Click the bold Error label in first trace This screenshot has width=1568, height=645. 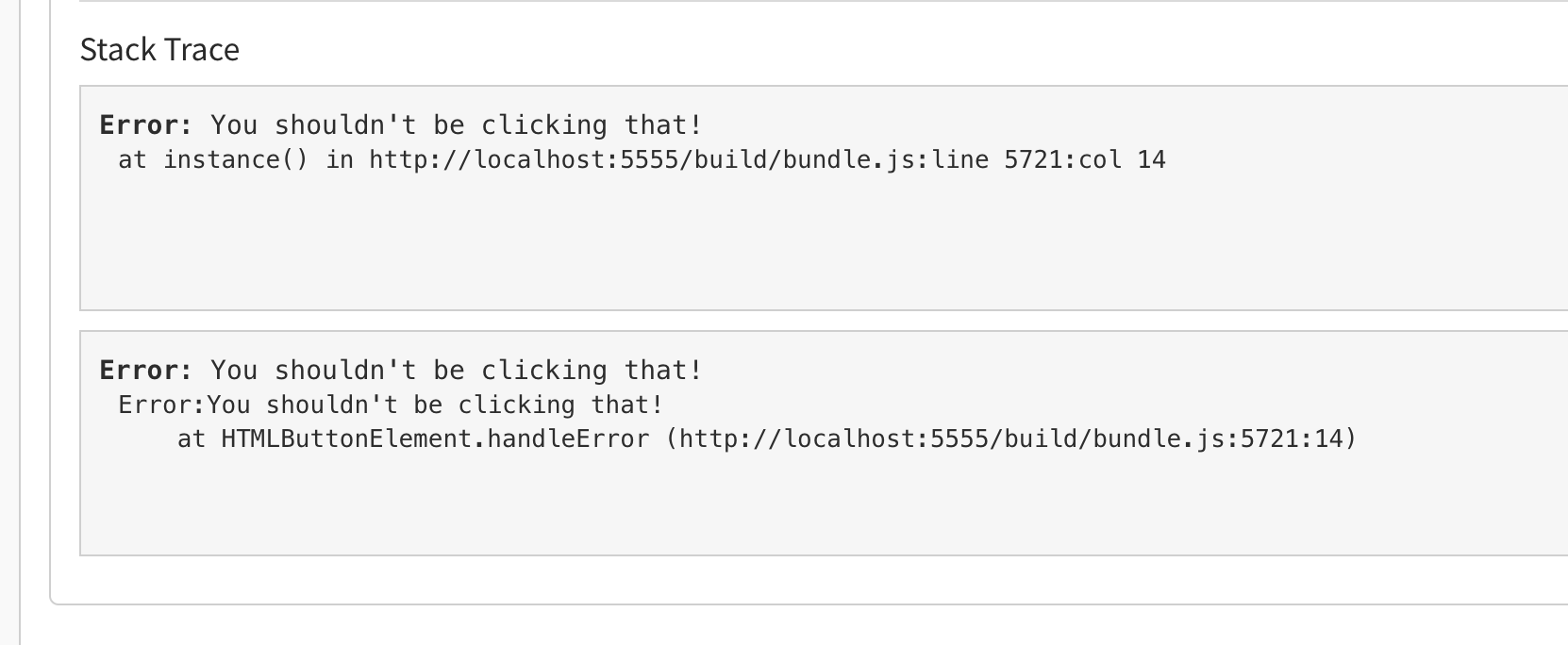pos(145,125)
